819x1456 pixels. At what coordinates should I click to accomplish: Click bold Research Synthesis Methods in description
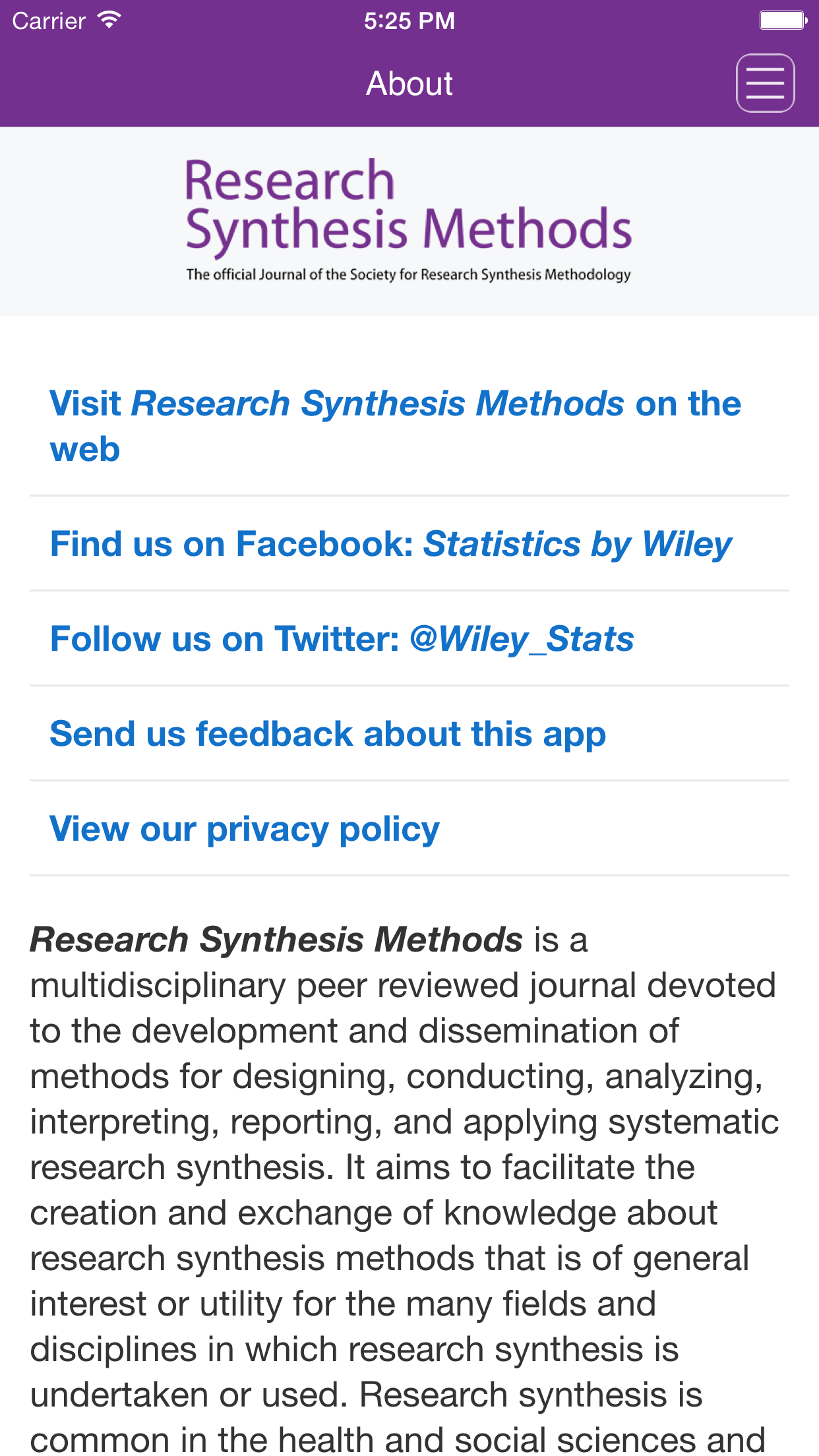point(276,939)
